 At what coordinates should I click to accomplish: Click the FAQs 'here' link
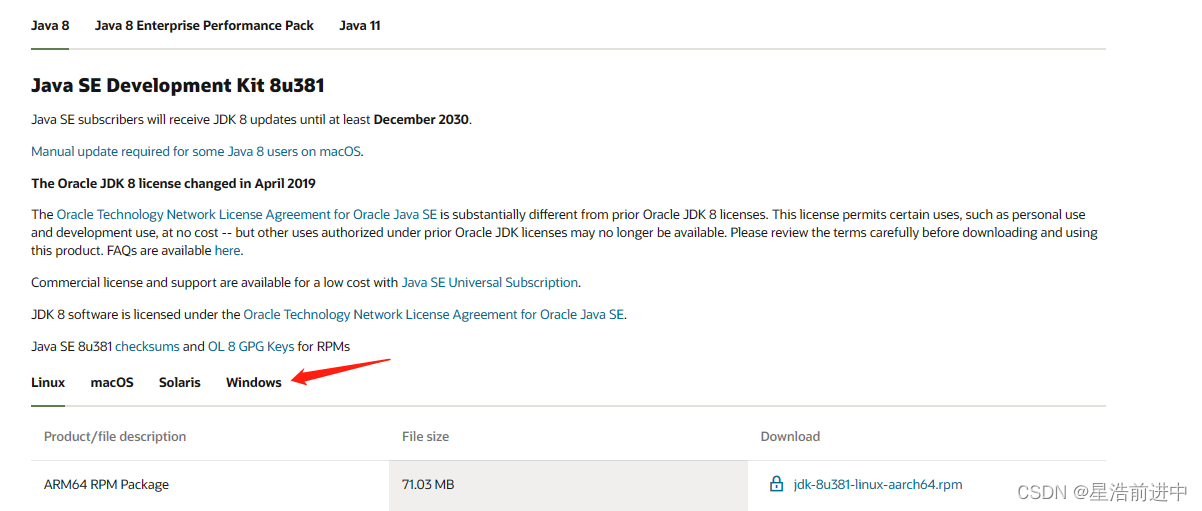(x=227, y=250)
